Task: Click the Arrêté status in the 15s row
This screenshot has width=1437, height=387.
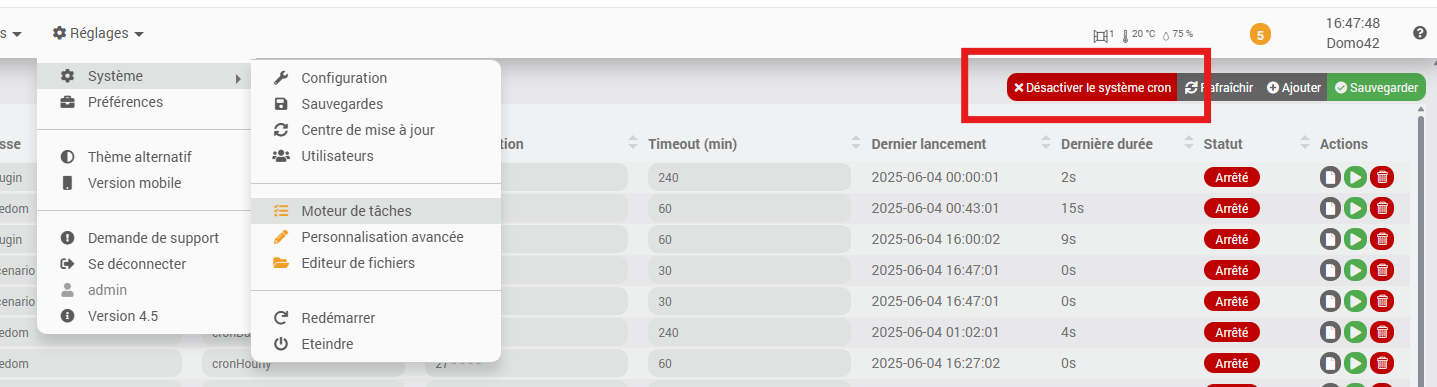Action: coord(1232,209)
